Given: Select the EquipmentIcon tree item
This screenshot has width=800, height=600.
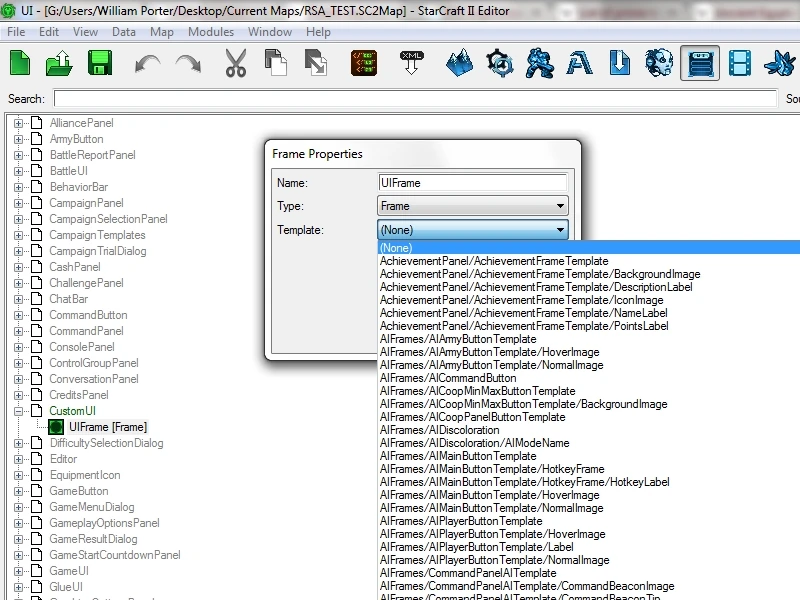Looking at the screenshot, I should tap(85, 475).
